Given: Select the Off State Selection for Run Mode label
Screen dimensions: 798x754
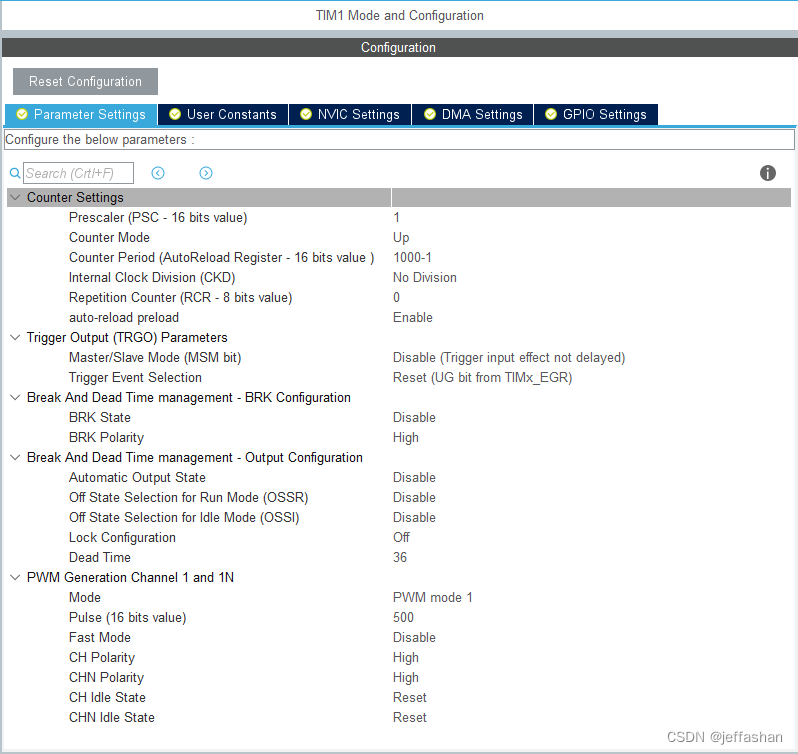Looking at the screenshot, I should pyautogui.click(x=189, y=497).
